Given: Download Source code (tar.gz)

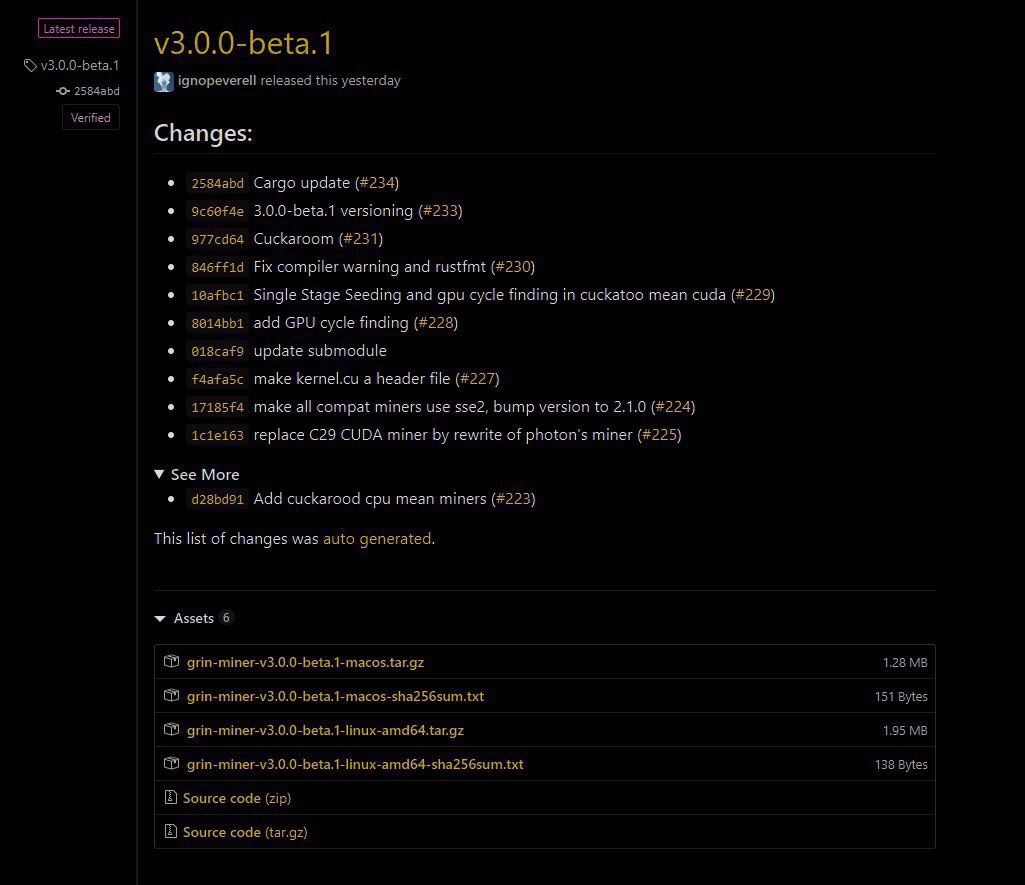Looking at the screenshot, I should pyautogui.click(x=245, y=832).
